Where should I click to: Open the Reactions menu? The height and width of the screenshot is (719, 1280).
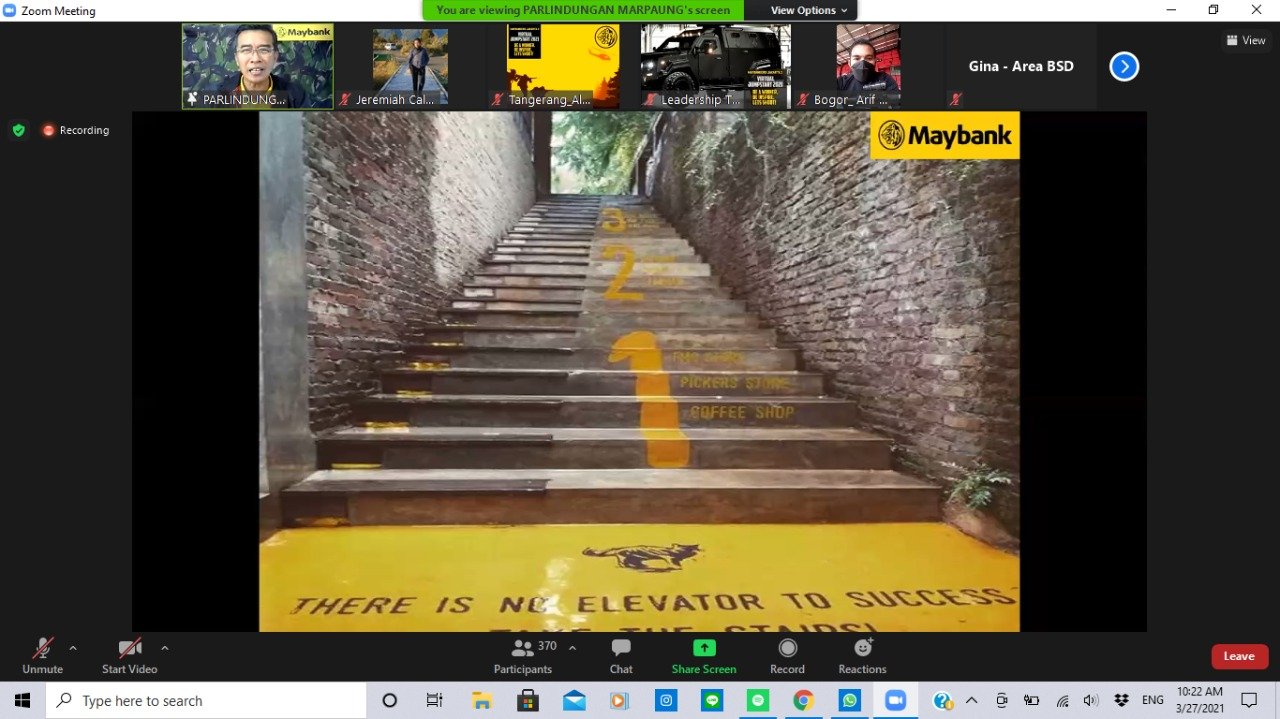pyautogui.click(x=862, y=656)
